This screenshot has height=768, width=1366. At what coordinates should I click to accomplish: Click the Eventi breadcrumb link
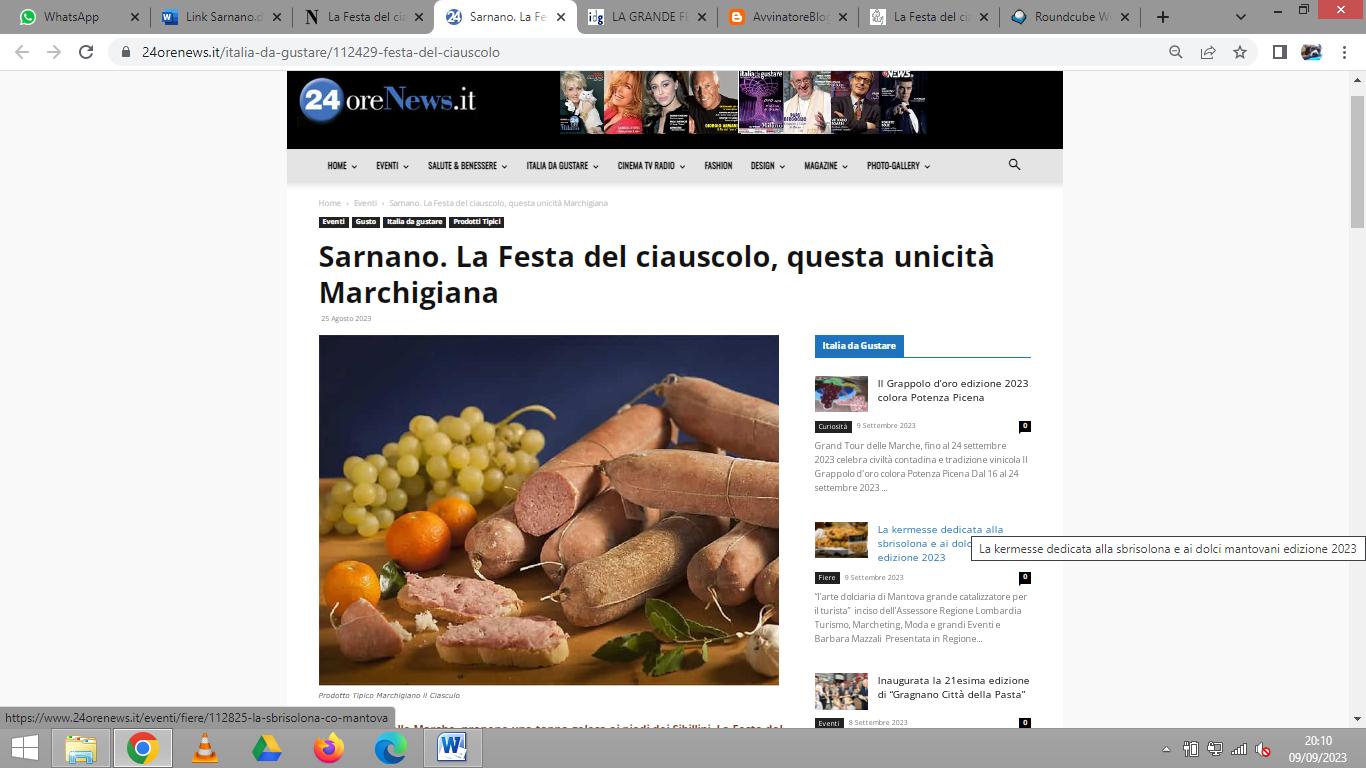coord(365,203)
